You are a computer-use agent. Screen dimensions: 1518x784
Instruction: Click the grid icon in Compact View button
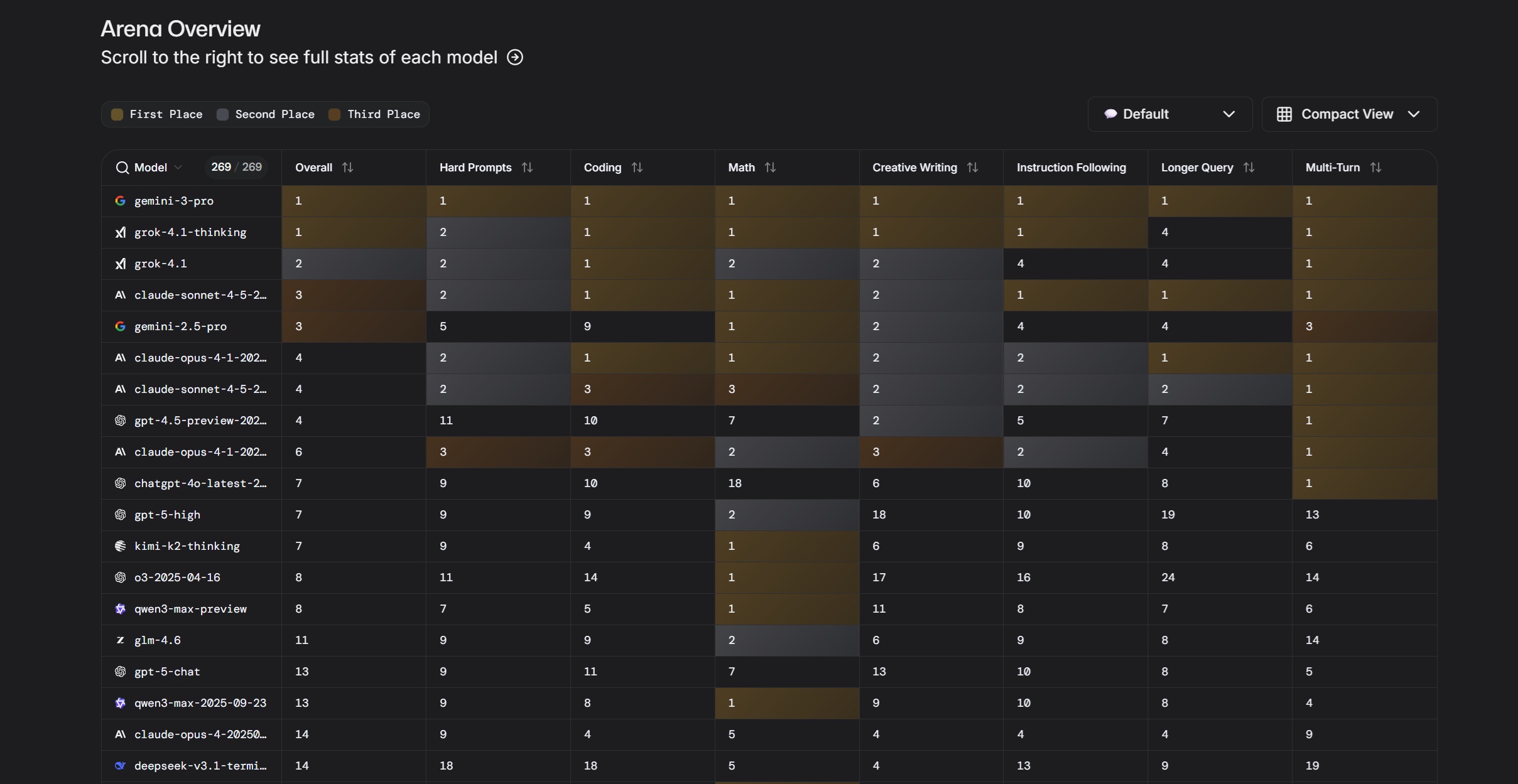1284,114
